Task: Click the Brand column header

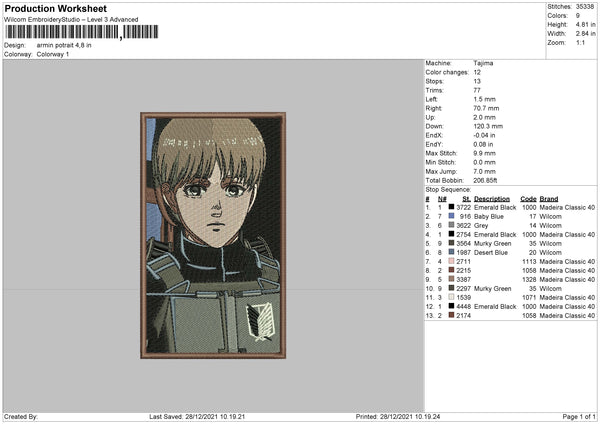Action: coord(549,199)
